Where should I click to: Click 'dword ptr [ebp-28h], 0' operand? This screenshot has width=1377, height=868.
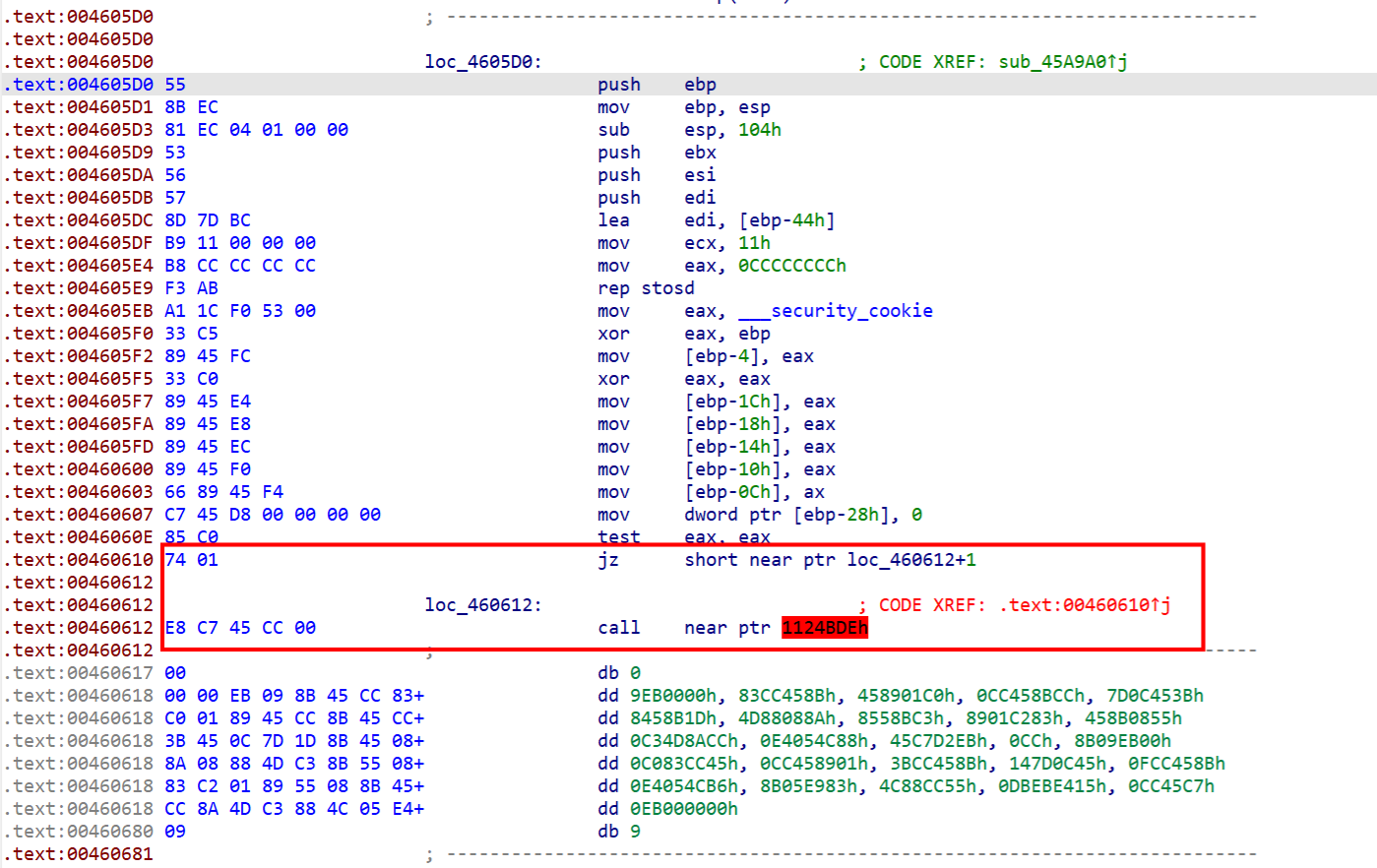point(803,515)
